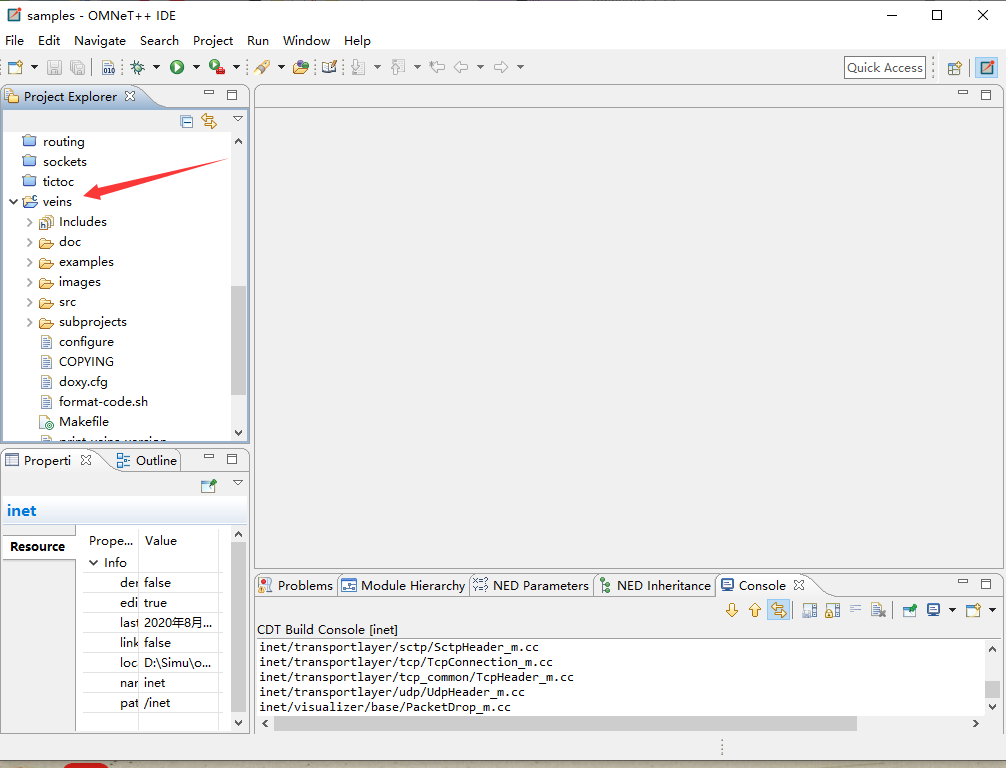Click the Save toolbar icon
1006x768 pixels.
(55, 67)
